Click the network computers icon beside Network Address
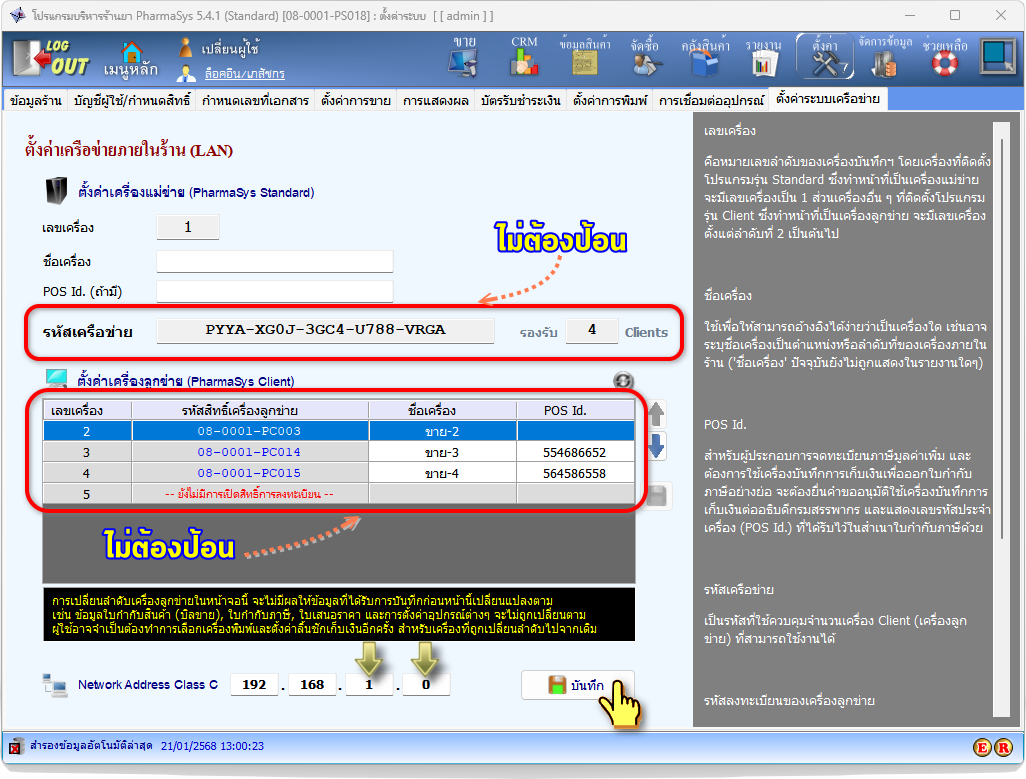The width and height of the screenshot is (1026, 779). tap(55, 685)
